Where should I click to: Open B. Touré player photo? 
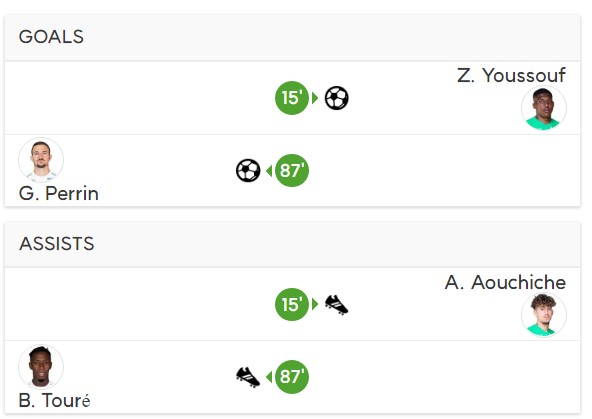pos(41,367)
